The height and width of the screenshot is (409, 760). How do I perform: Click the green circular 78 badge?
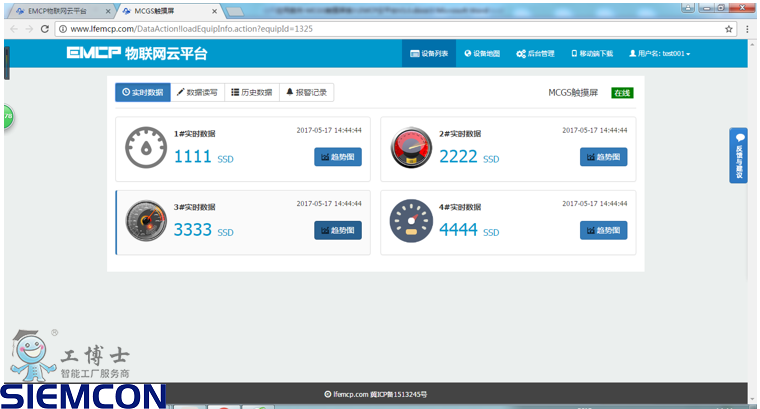(x=8, y=117)
